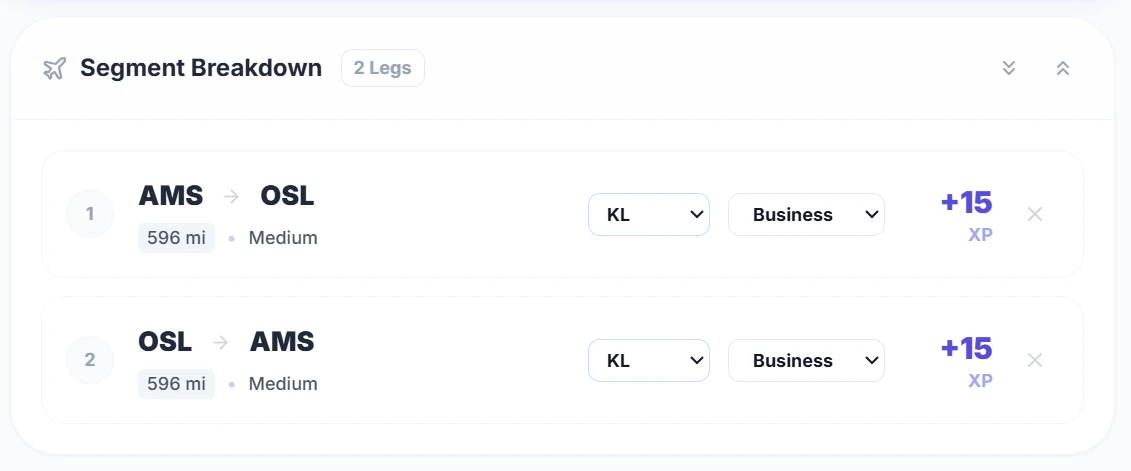Click the number 1 segment badge
Image resolution: width=1131 pixels, height=471 pixels.
[90, 214]
